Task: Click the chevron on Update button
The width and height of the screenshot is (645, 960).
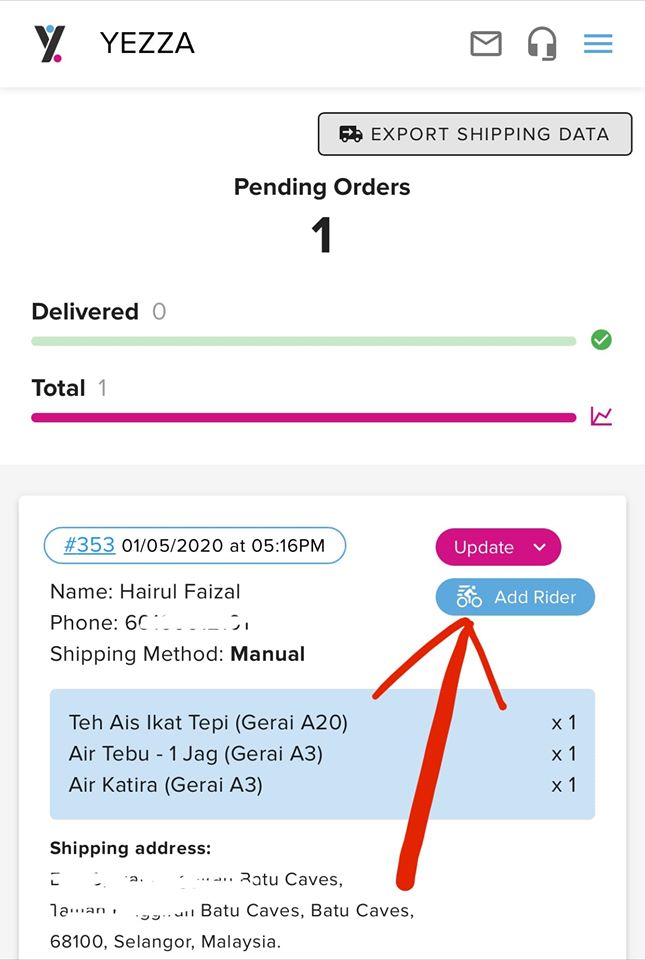Action: 539,547
